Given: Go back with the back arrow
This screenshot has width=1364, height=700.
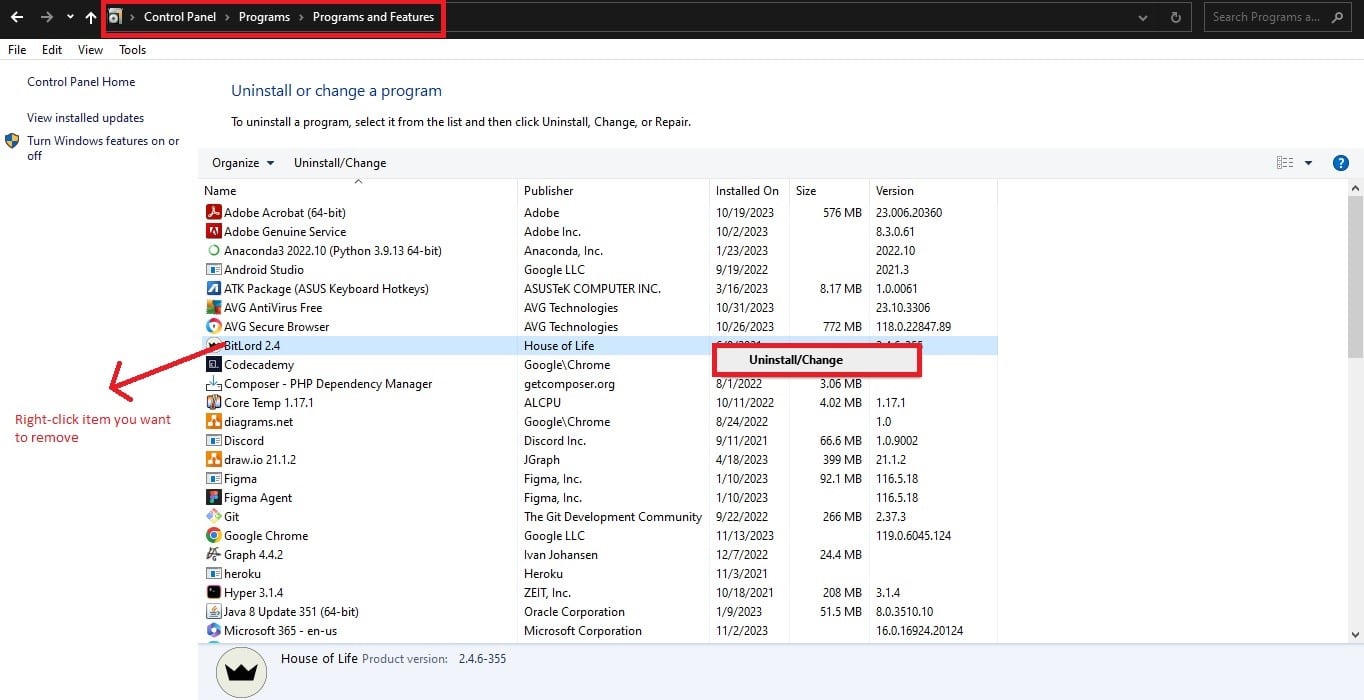Looking at the screenshot, I should [x=17, y=17].
